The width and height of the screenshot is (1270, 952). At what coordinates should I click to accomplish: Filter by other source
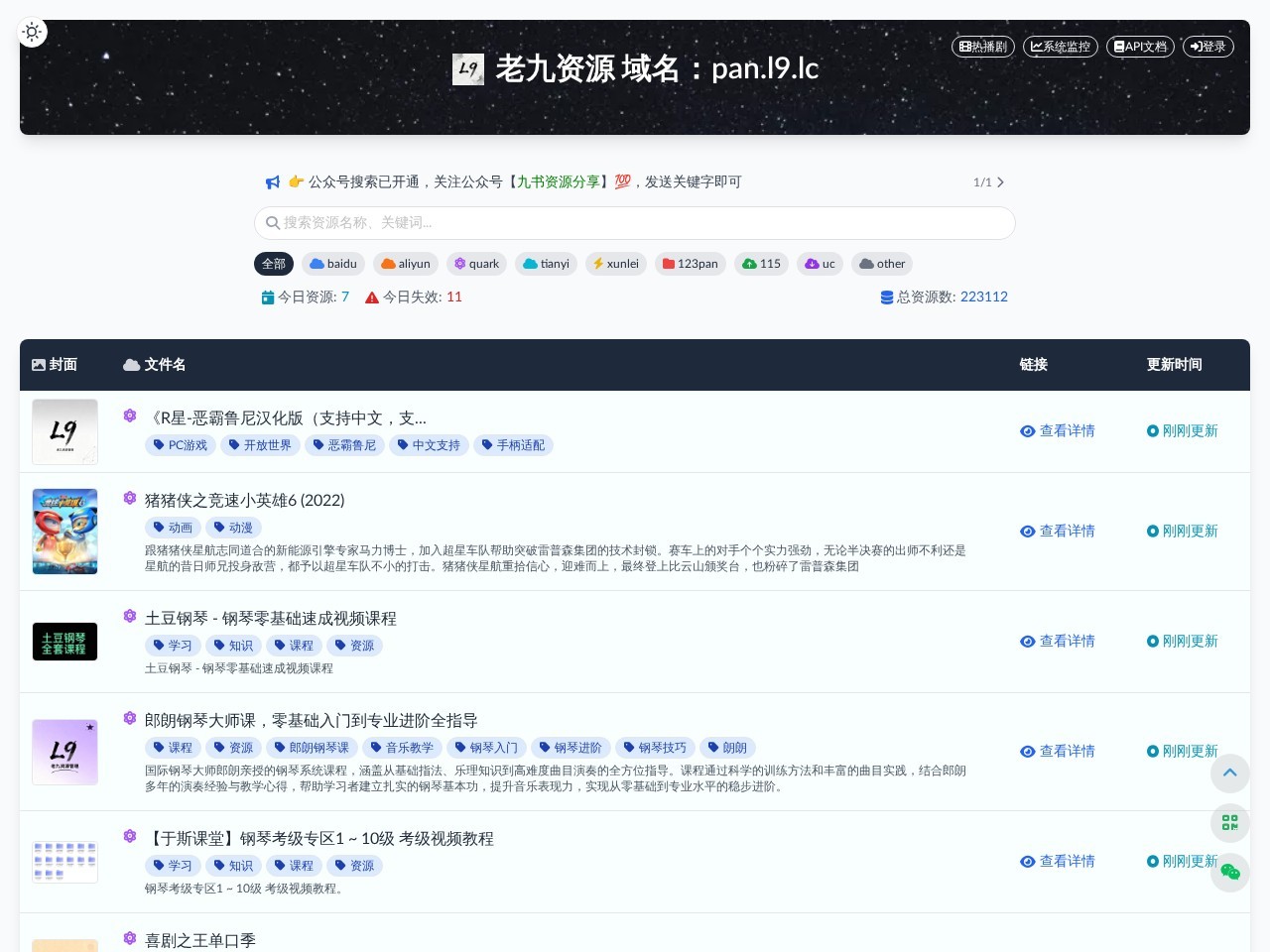(882, 264)
